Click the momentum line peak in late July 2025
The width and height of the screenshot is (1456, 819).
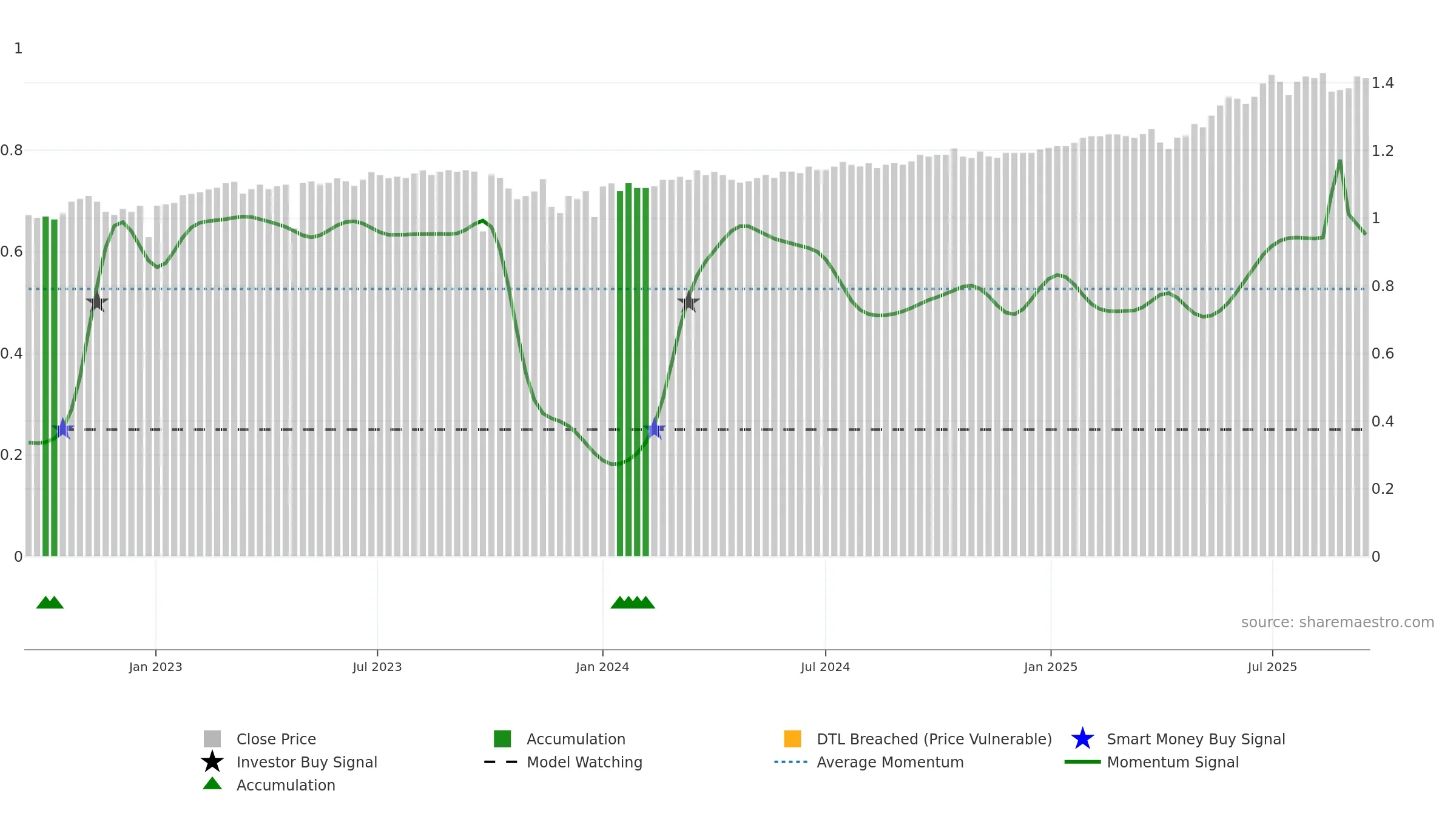pos(1340,161)
